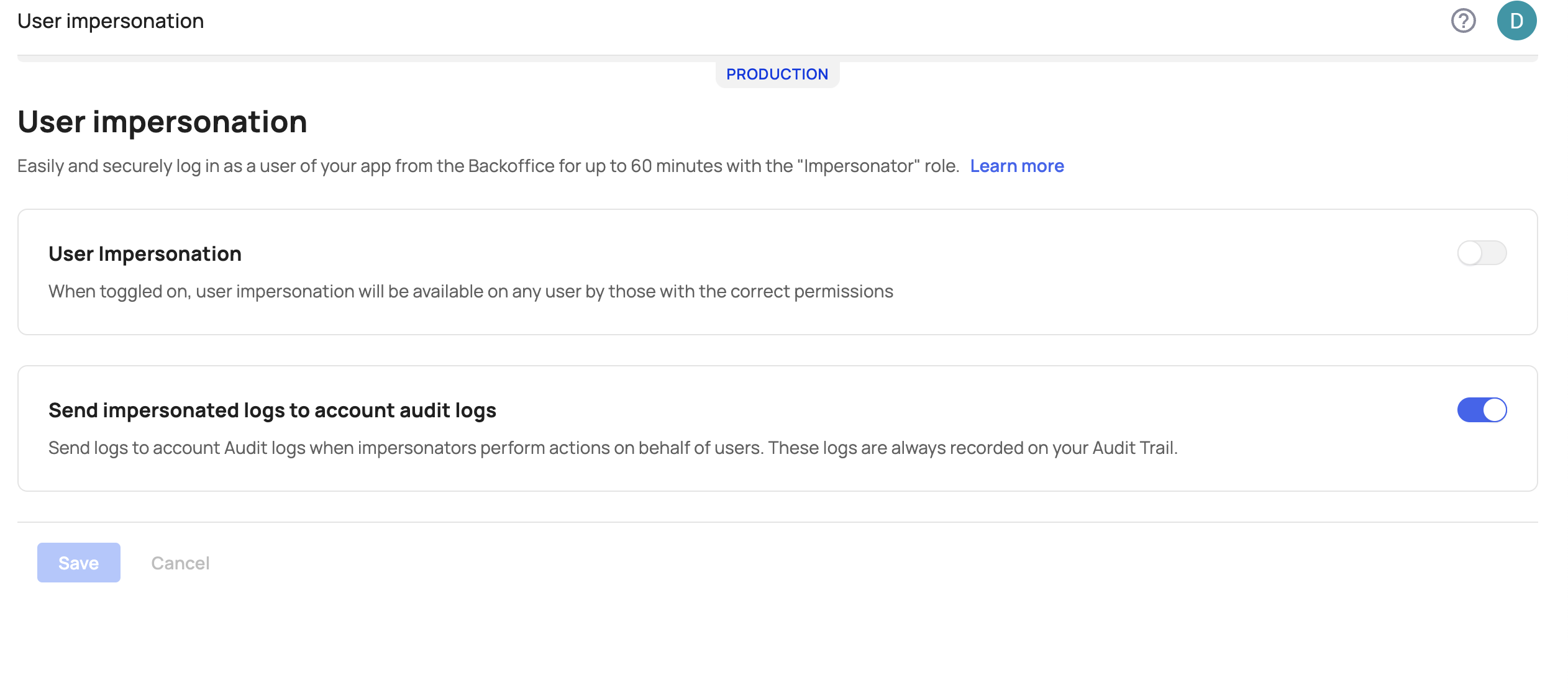Click the Send impersonated logs card title
The height and width of the screenshot is (688, 1568).
tap(272, 410)
